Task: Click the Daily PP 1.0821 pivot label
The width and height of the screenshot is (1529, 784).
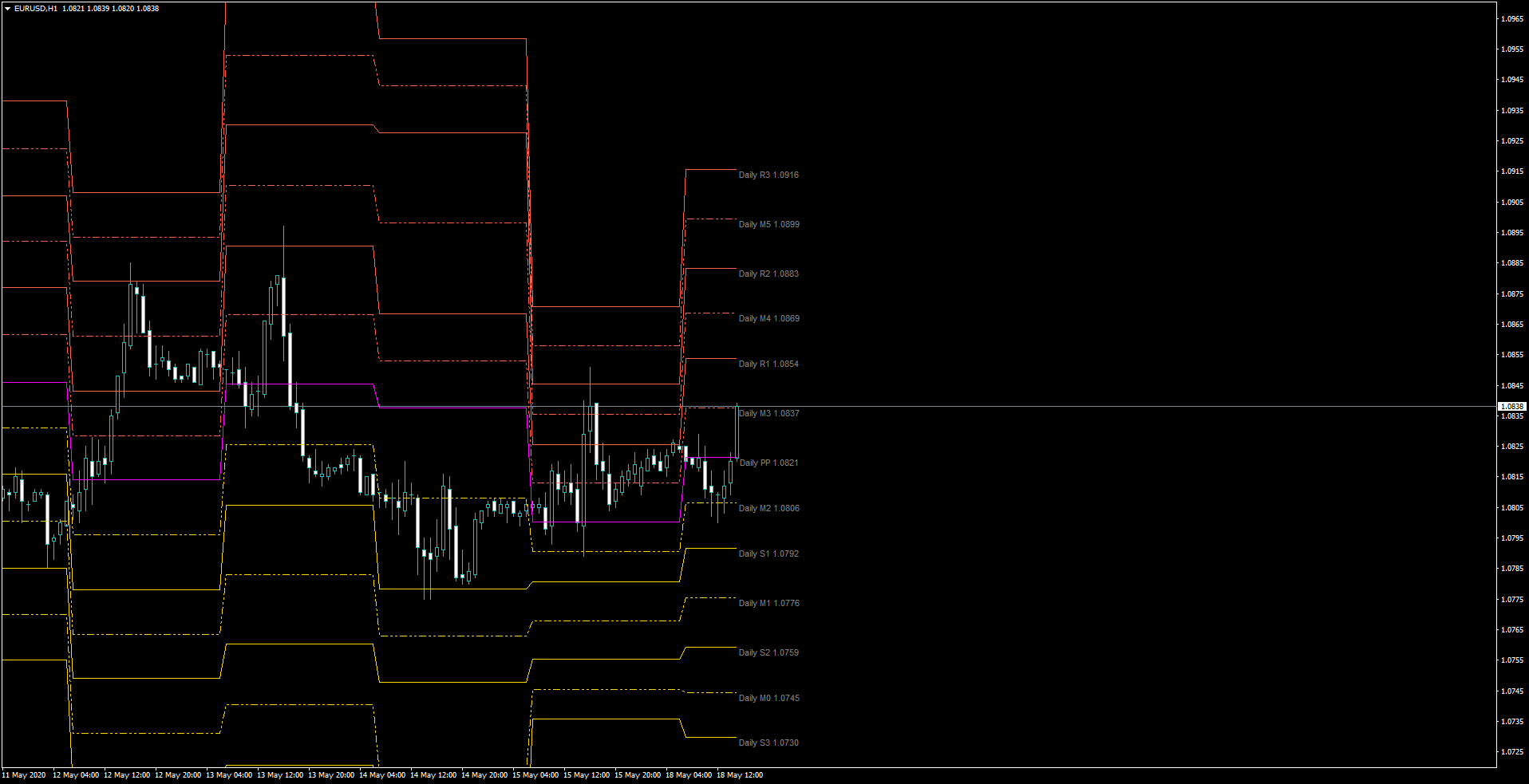Action: click(768, 463)
